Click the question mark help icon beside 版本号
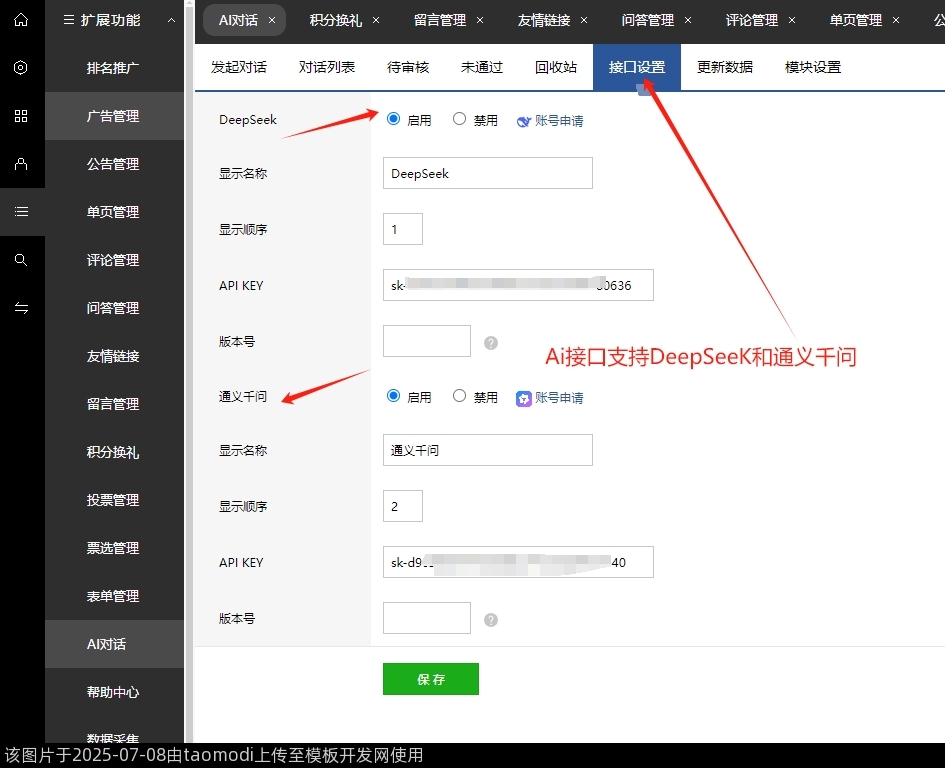 click(x=490, y=341)
